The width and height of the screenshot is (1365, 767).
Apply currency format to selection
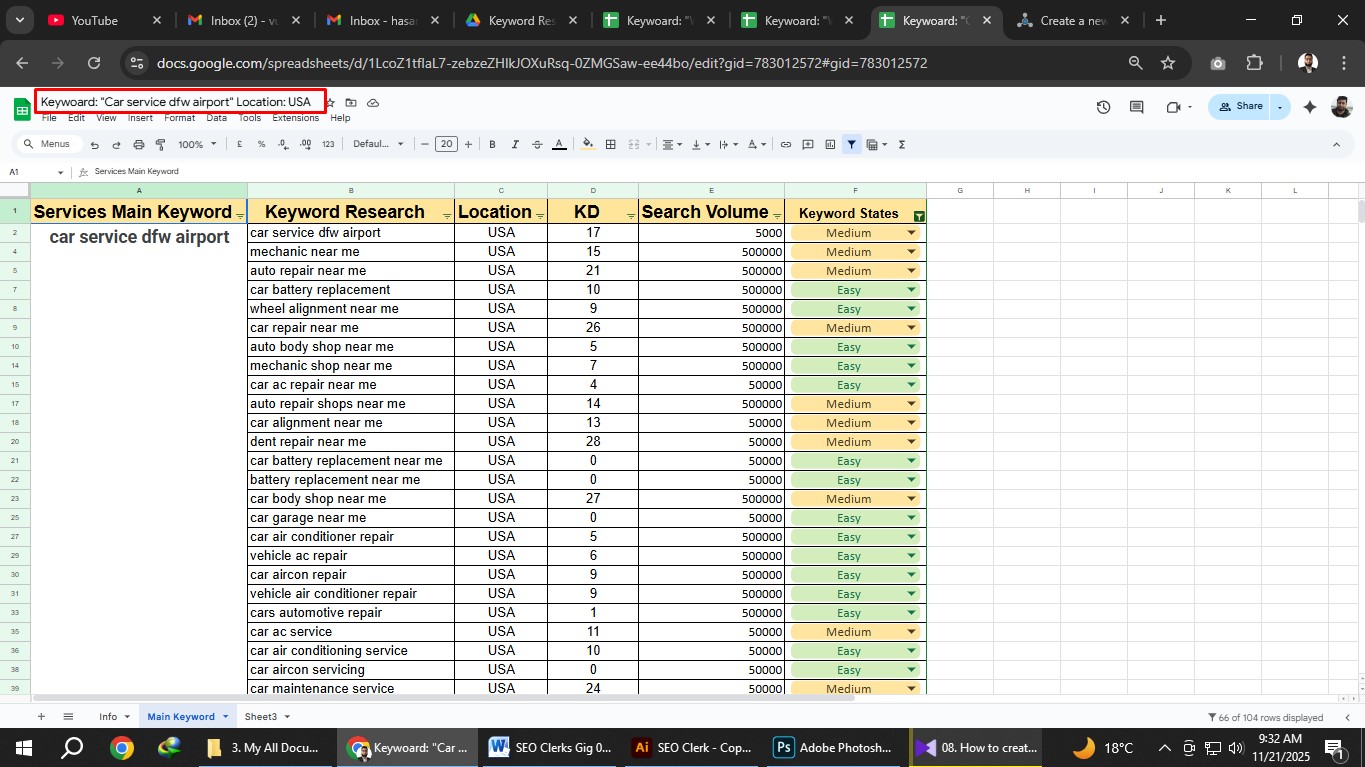pos(239,144)
